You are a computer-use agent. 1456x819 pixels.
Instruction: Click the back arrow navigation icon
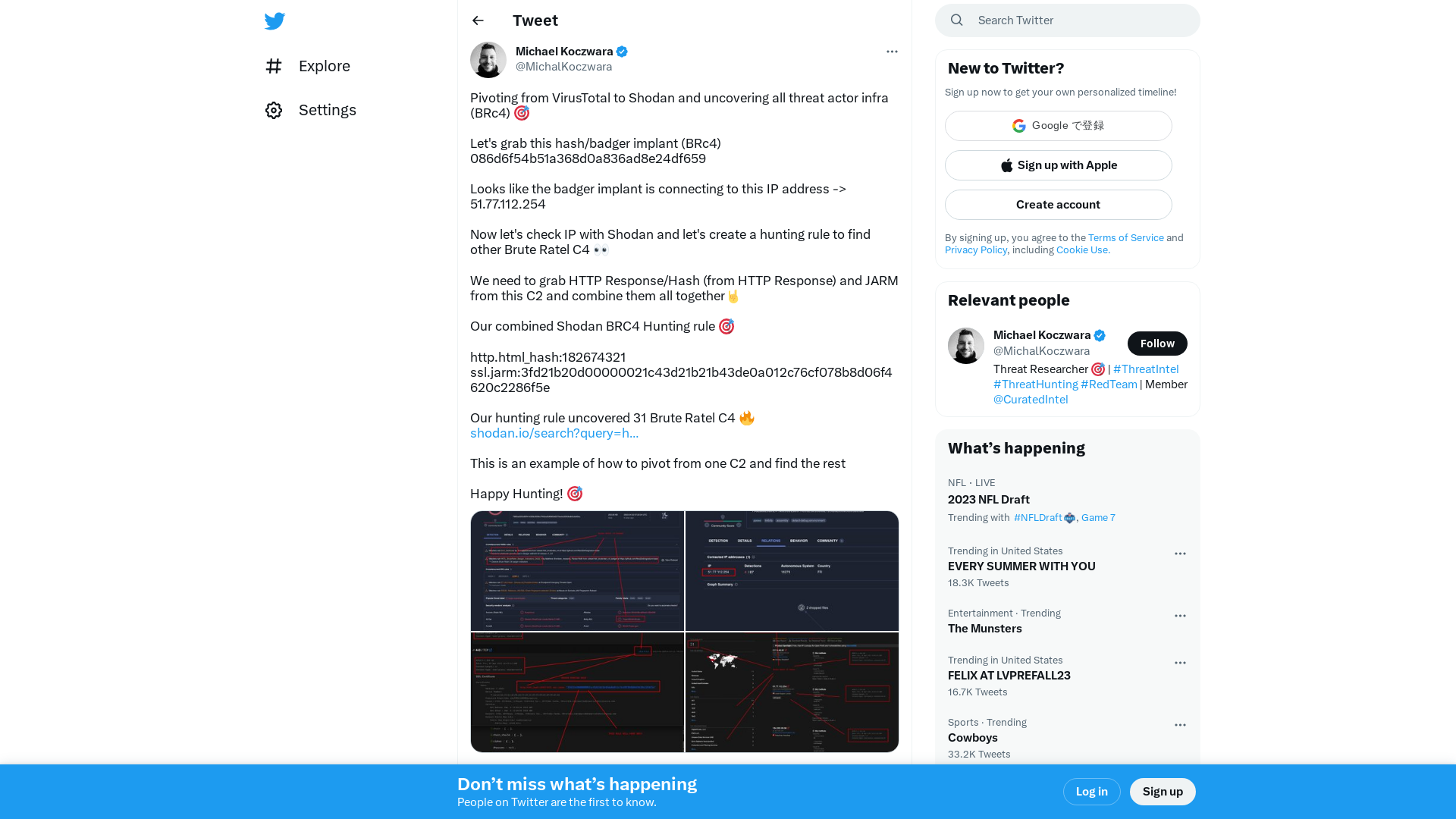coord(478,21)
